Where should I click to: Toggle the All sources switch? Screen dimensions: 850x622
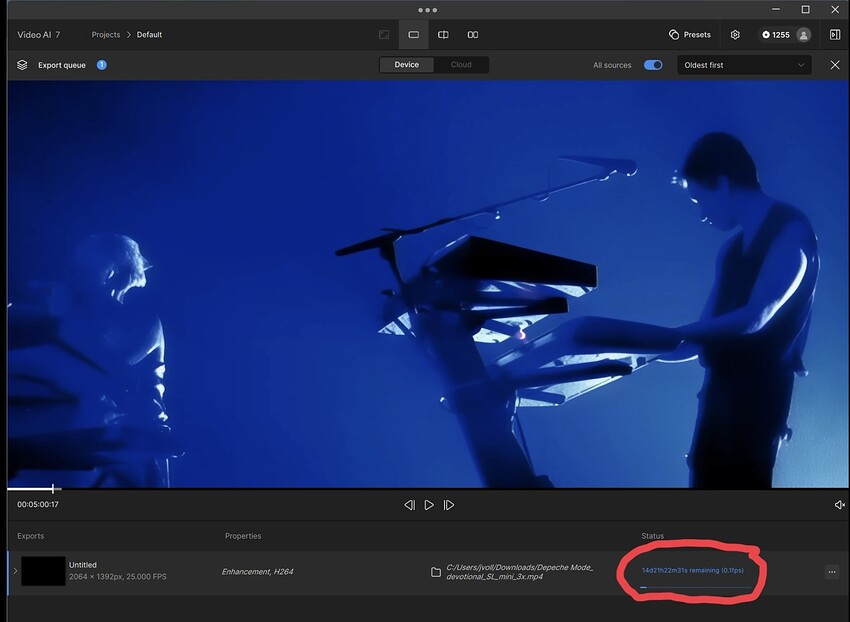pyautogui.click(x=653, y=65)
